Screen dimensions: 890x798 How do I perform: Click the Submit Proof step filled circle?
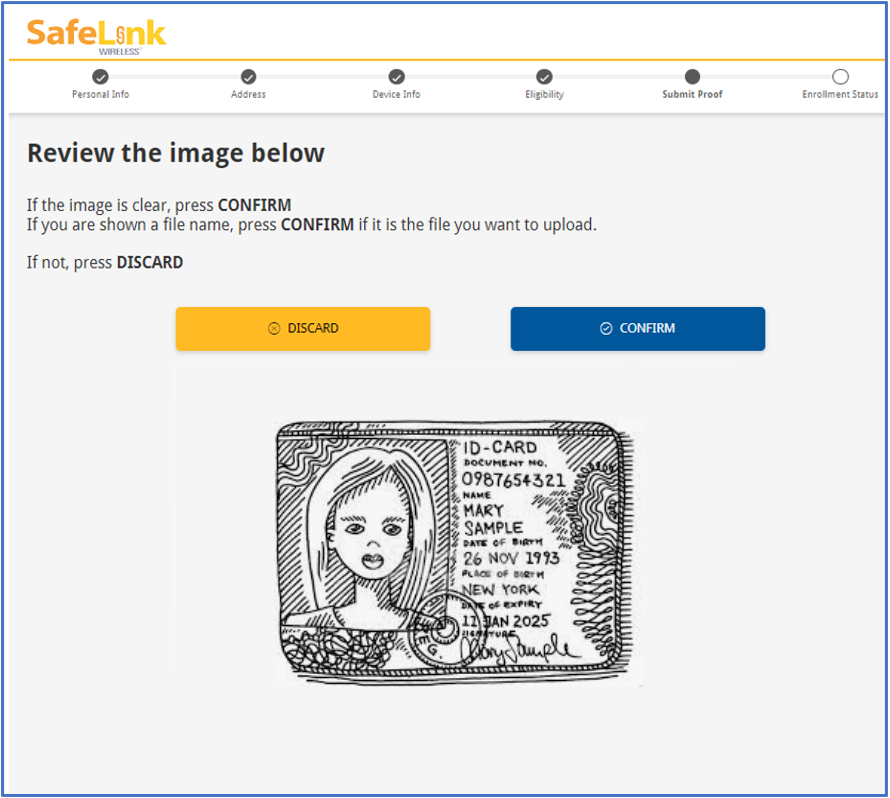(x=692, y=77)
